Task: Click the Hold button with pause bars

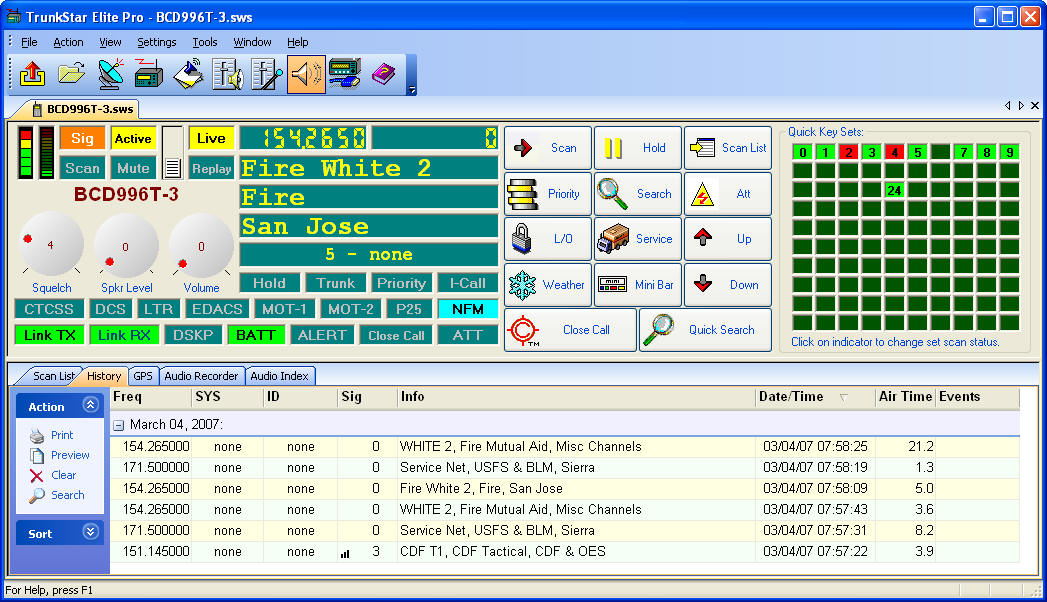Action: pos(638,148)
